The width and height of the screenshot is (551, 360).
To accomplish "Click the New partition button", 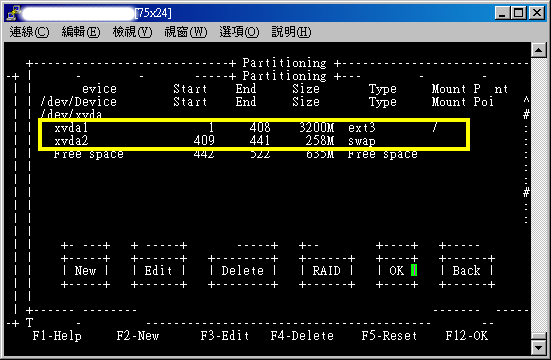I will coord(85,271).
